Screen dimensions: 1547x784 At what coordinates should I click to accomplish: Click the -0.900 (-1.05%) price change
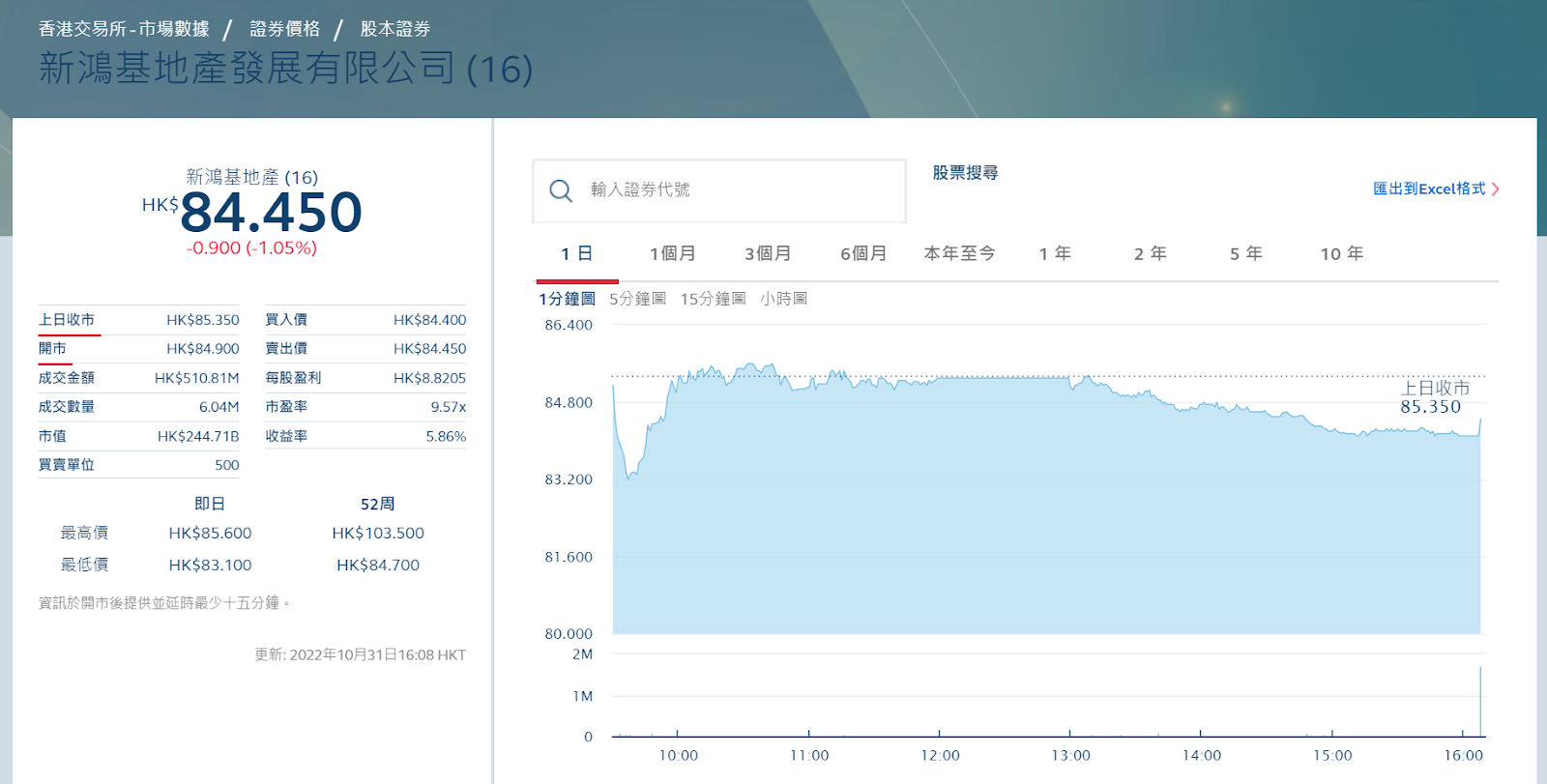[251, 248]
